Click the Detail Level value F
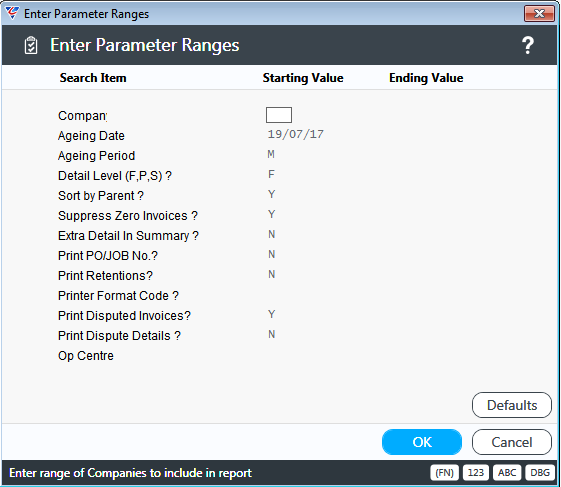Screen dimensions: 561x487 [x=271, y=174]
